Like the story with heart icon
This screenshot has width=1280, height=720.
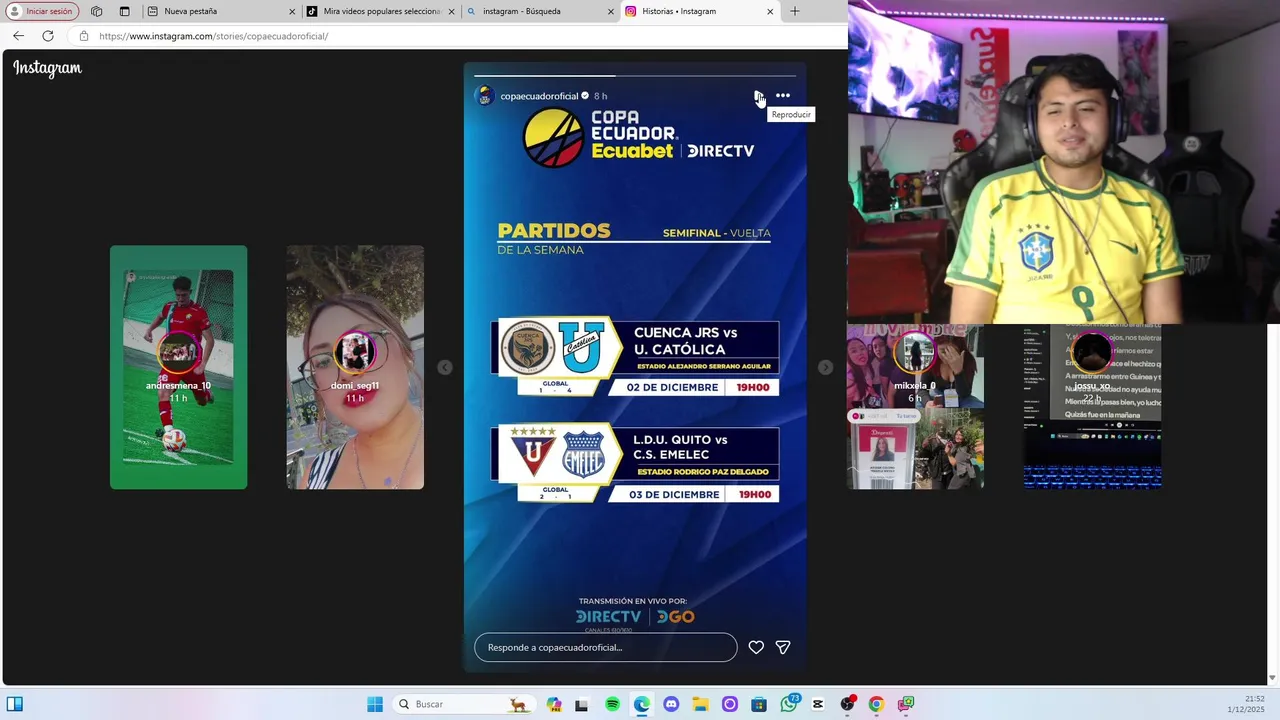click(x=756, y=647)
